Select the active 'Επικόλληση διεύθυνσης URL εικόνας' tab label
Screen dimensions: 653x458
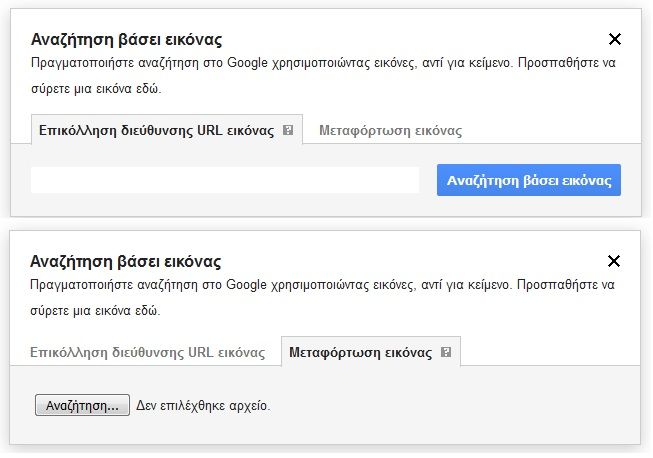pyautogui.click(x=157, y=131)
